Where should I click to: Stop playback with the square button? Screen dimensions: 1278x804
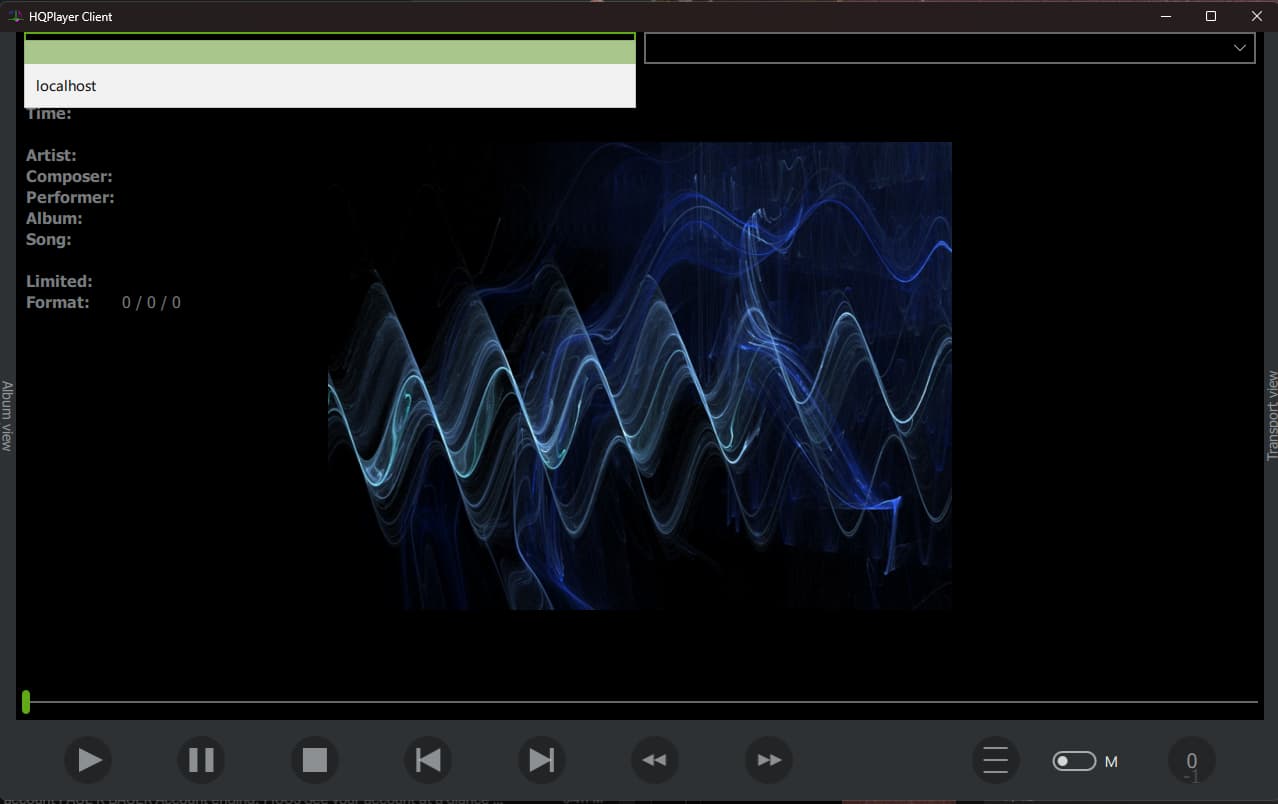(x=315, y=761)
